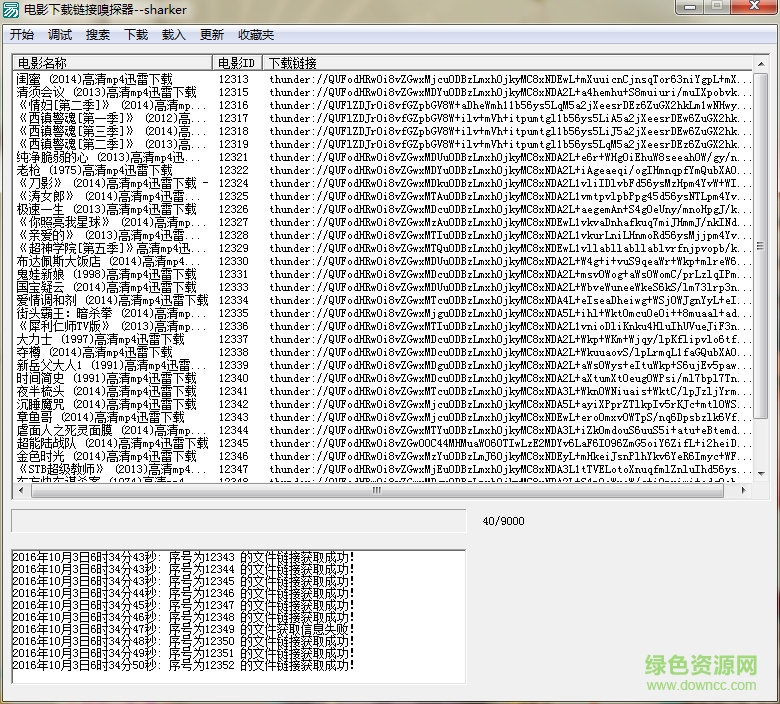Click the list scroll up arrow
This screenshot has height=704, width=780.
pyautogui.click(x=761, y=64)
